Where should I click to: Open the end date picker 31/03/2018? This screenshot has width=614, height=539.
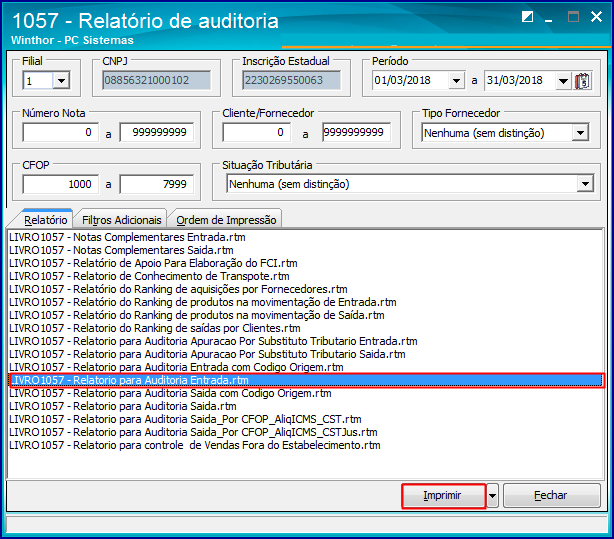563,81
